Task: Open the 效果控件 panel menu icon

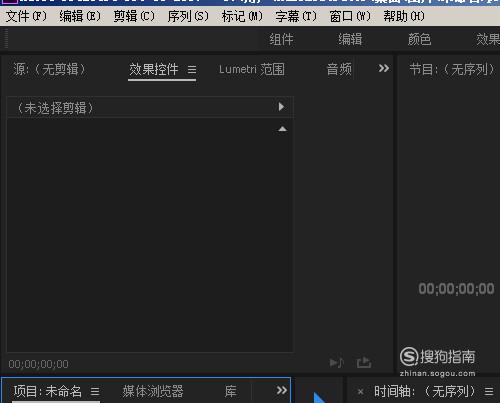Action: point(192,70)
